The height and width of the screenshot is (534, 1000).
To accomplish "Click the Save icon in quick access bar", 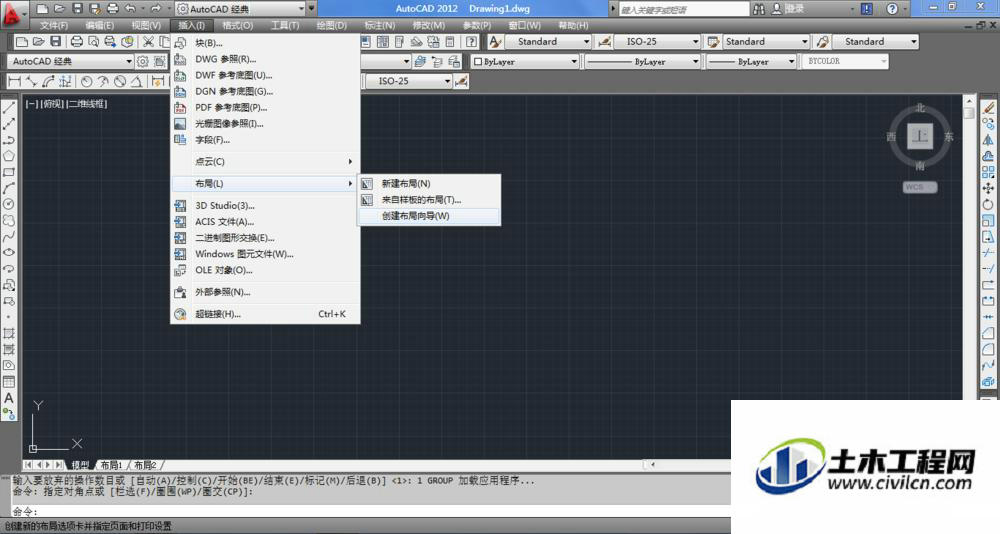I will 77,8.
